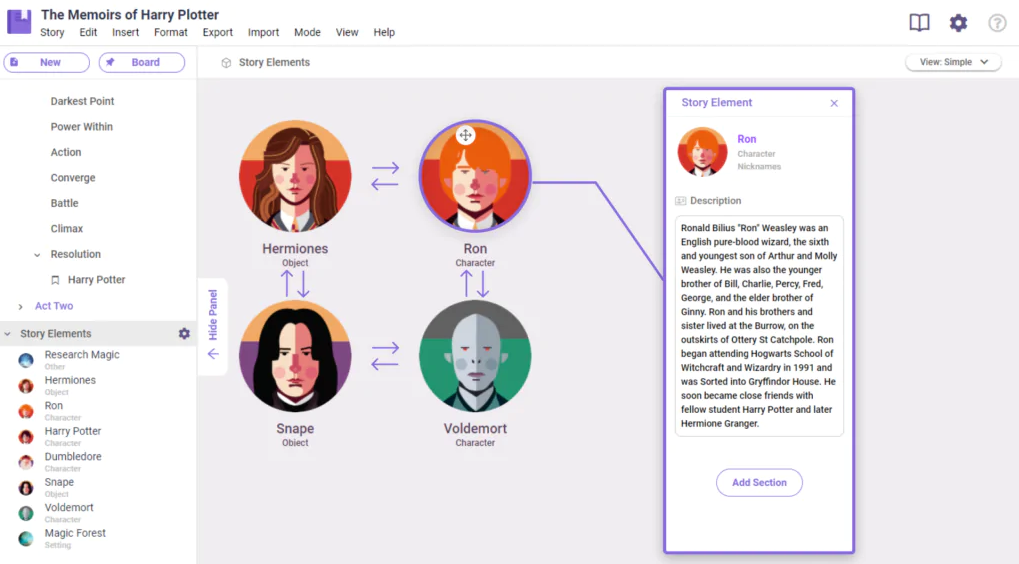Click Ron avatar in sidebar list
The width and height of the screenshot is (1019, 564).
pos(26,411)
